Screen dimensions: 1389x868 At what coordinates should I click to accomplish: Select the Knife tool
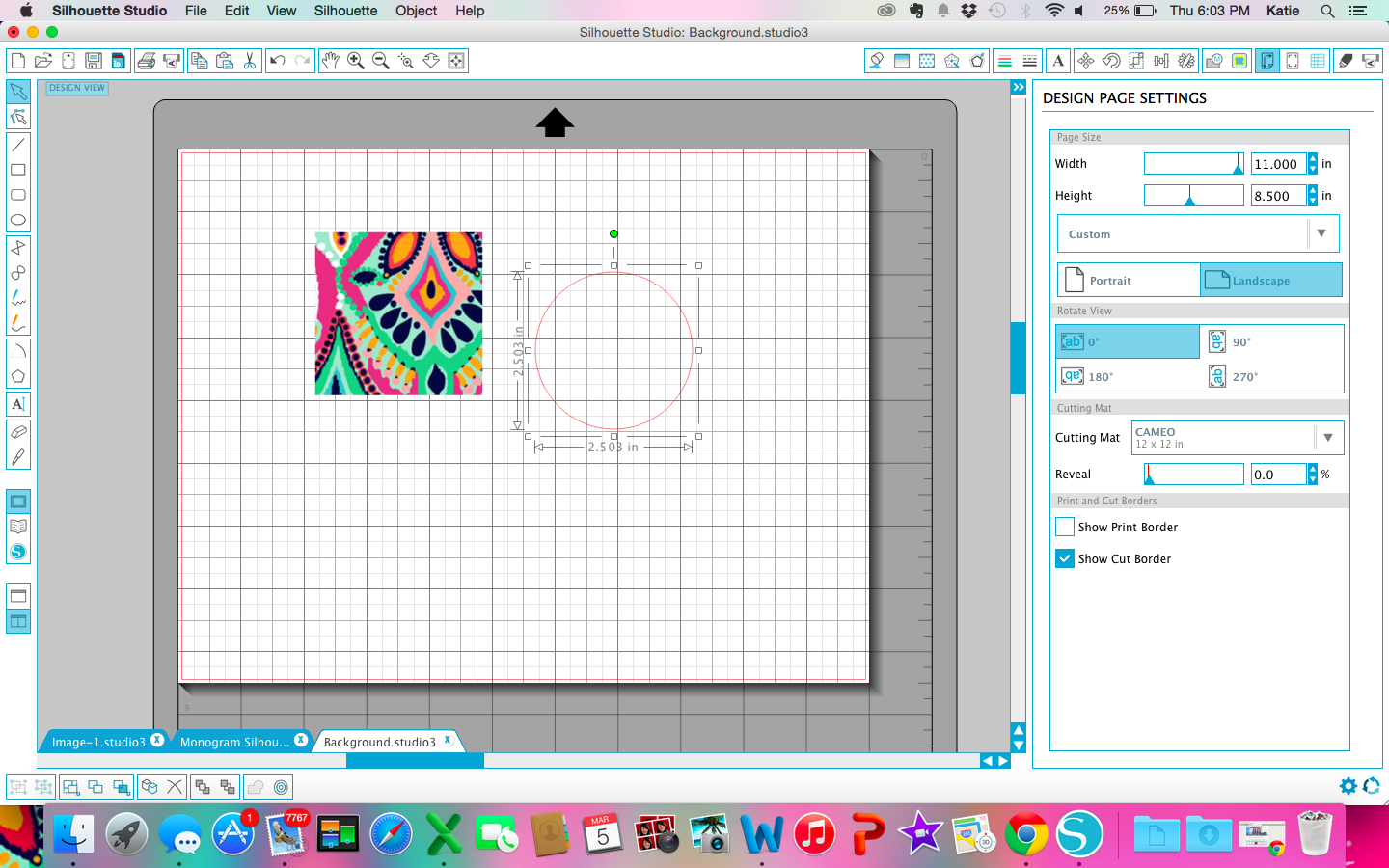click(18, 457)
